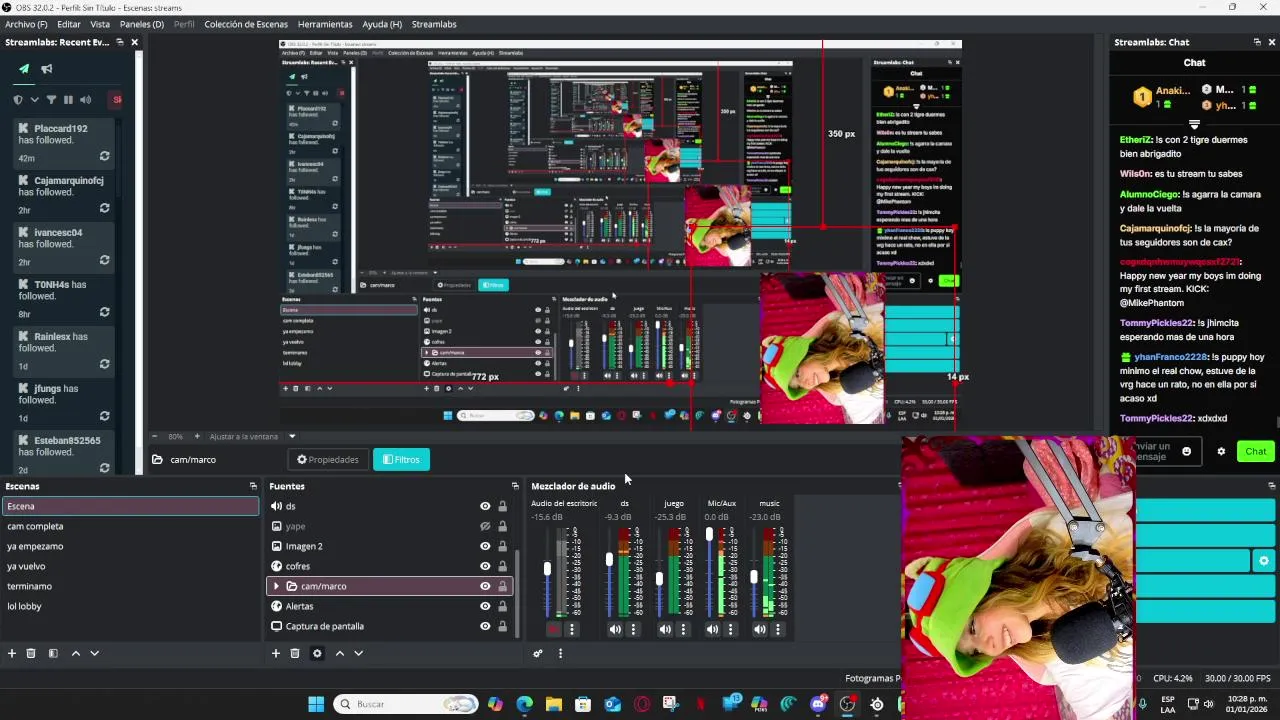
Task: Open options menu for ds audio channel
Action: [x=633, y=629]
